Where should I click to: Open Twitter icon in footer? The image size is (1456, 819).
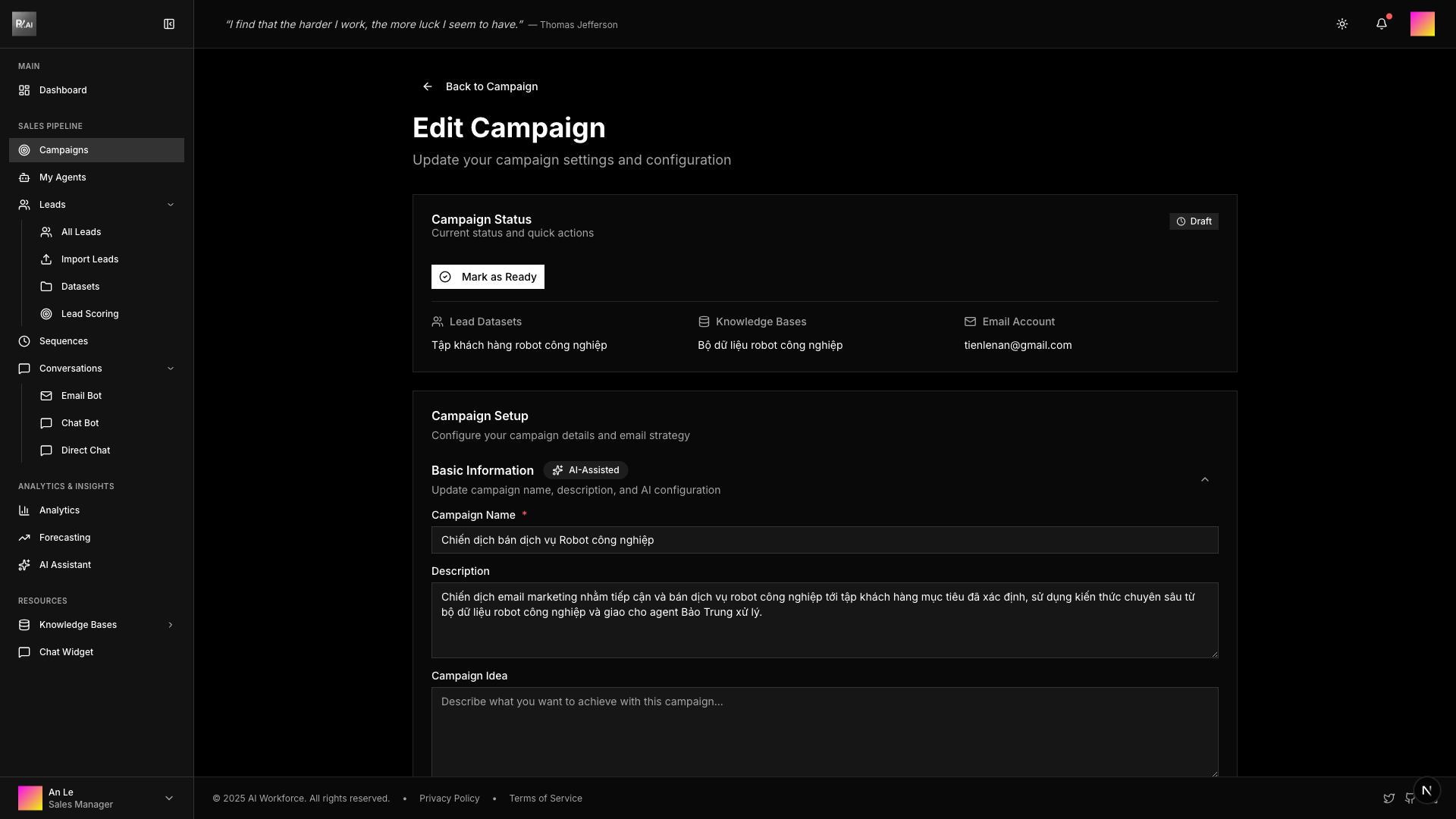pyautogui.click(x=1389, y=799)
